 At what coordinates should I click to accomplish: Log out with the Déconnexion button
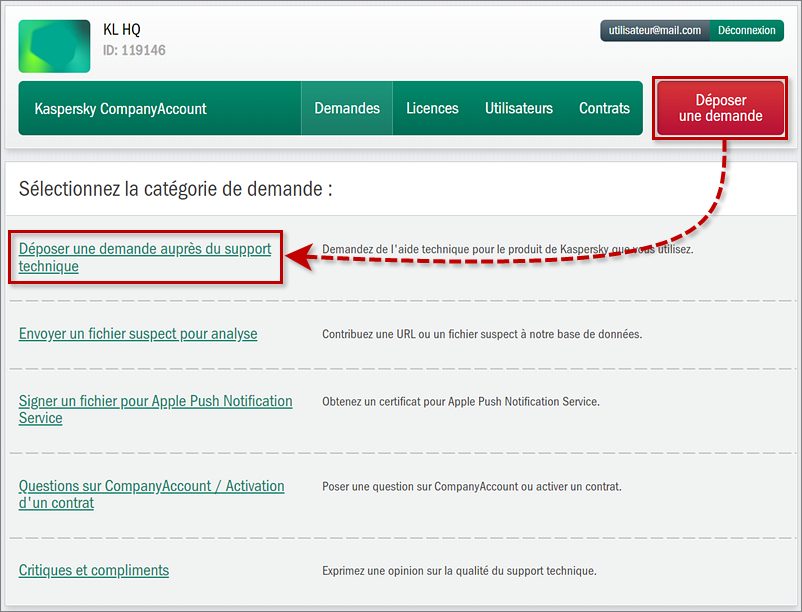click(x=746, y=30)
